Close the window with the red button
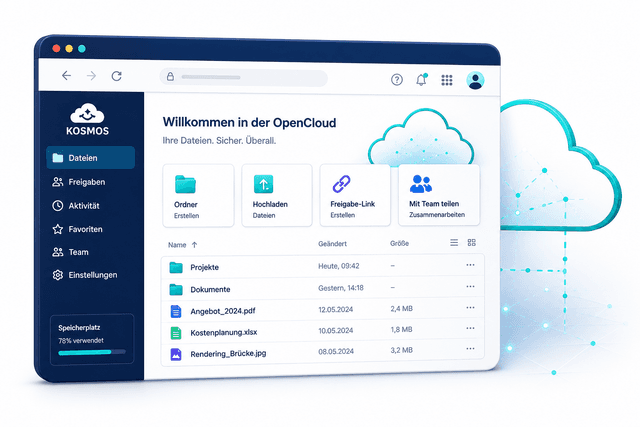 coord(56,48)
